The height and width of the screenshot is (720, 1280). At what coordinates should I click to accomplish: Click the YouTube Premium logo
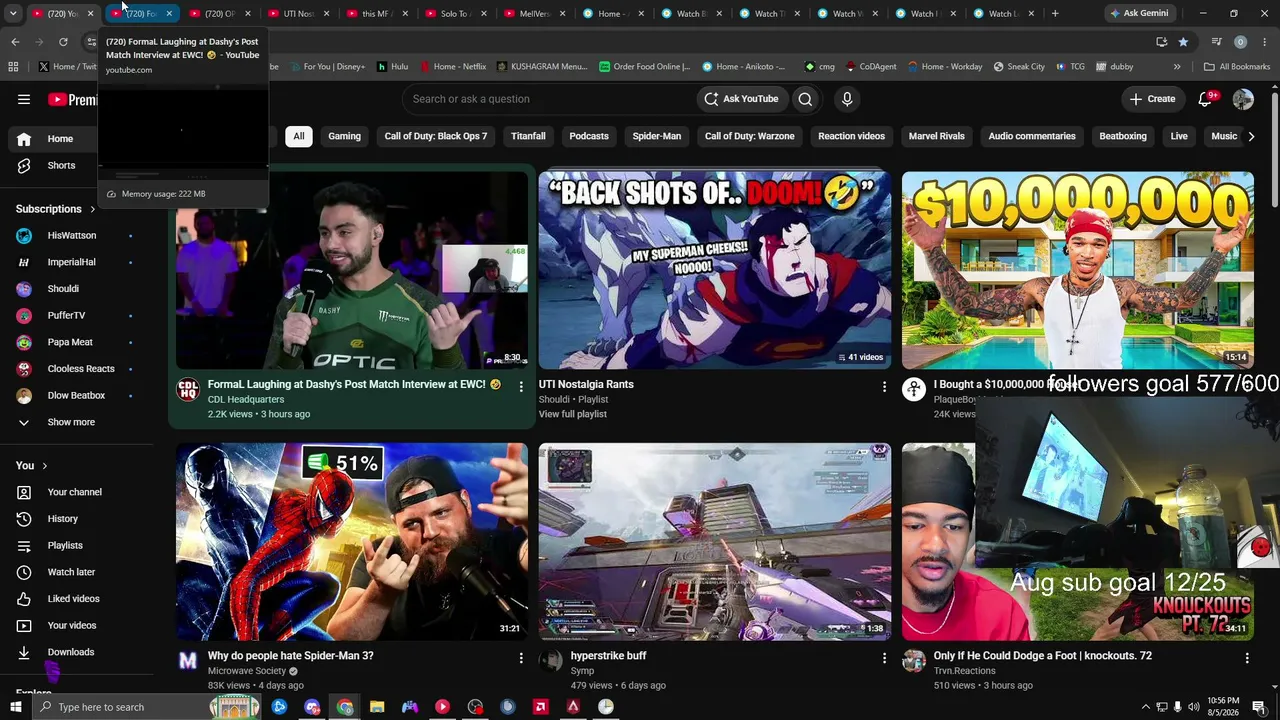click(x=72, y=99)
